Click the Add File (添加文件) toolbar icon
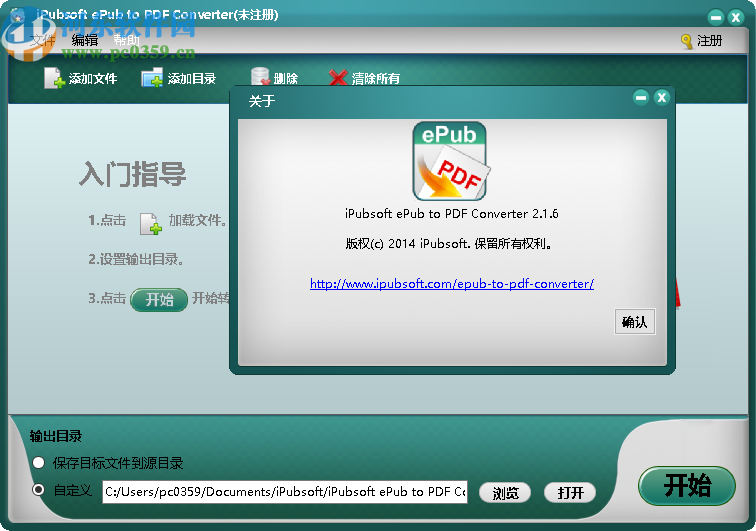Viewport: 756px width, 531px height. 54,78
